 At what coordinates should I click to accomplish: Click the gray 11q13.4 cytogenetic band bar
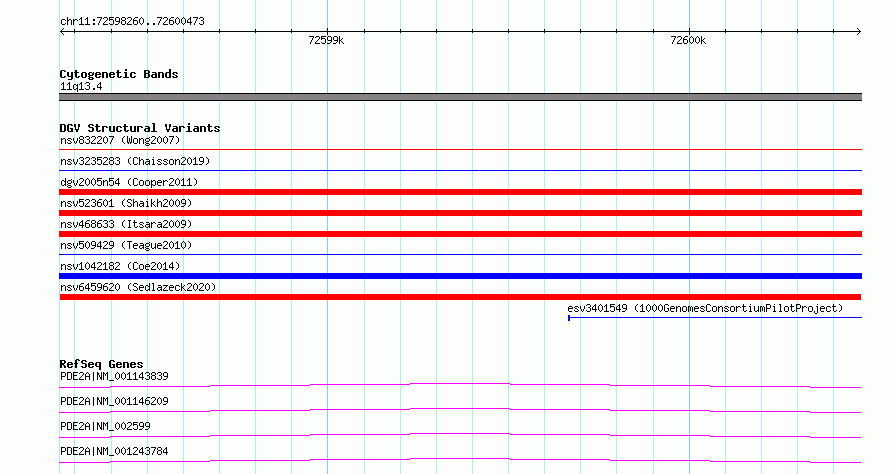tap(460, 97)
